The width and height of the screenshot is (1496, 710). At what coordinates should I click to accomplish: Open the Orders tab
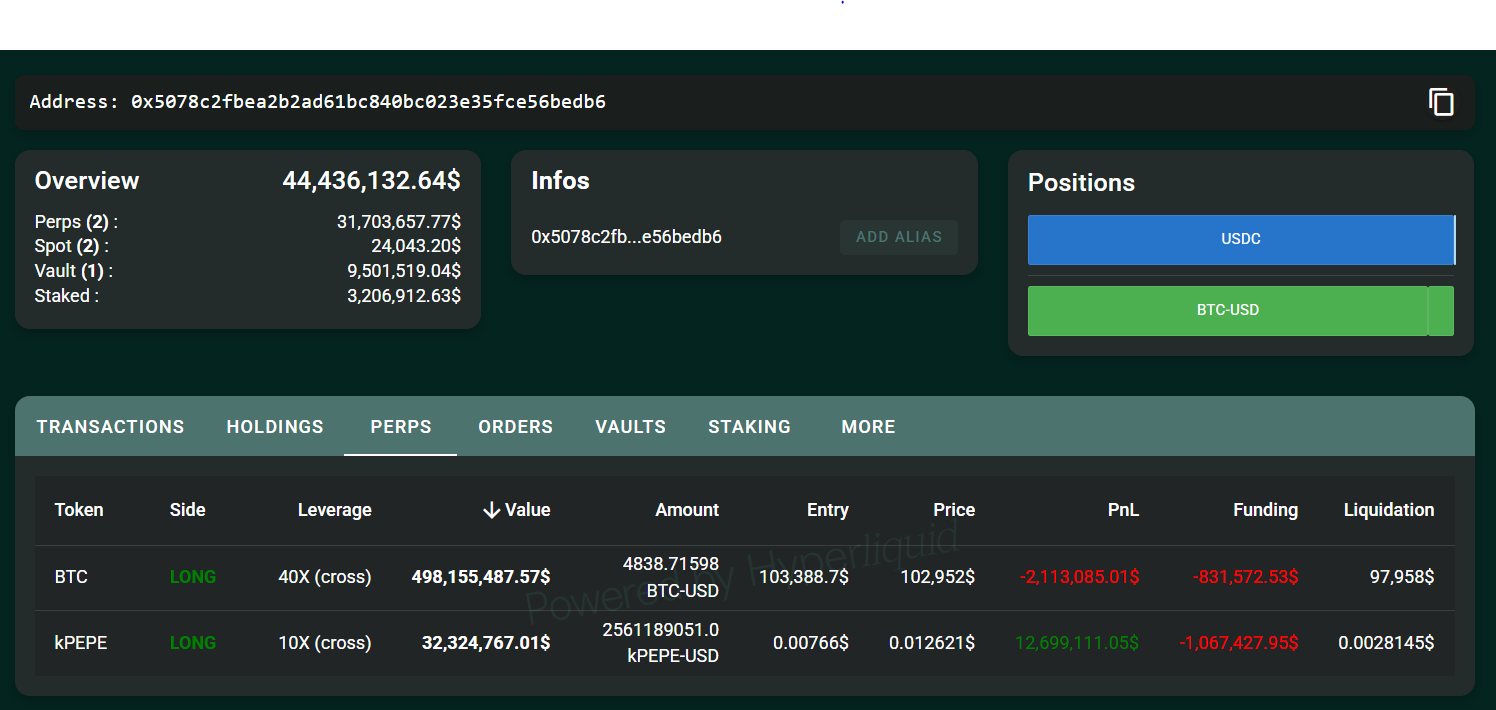(516, 427)
